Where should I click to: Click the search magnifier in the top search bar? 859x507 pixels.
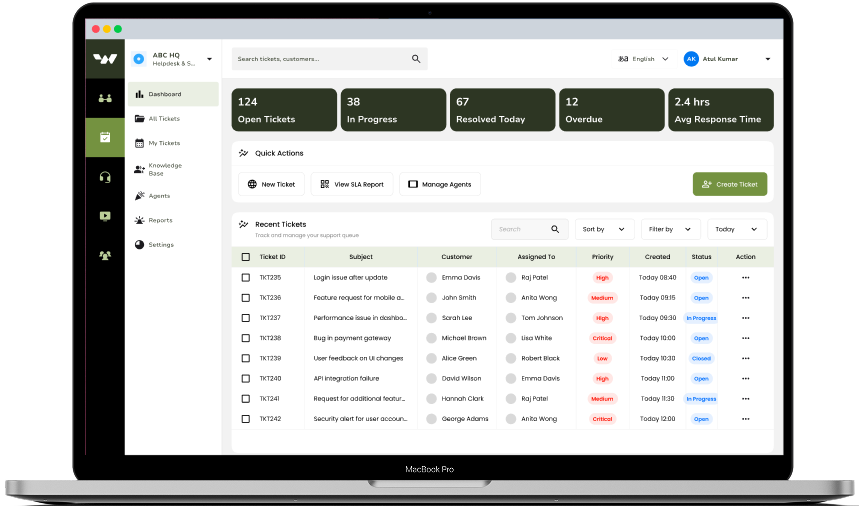(416, 59)
